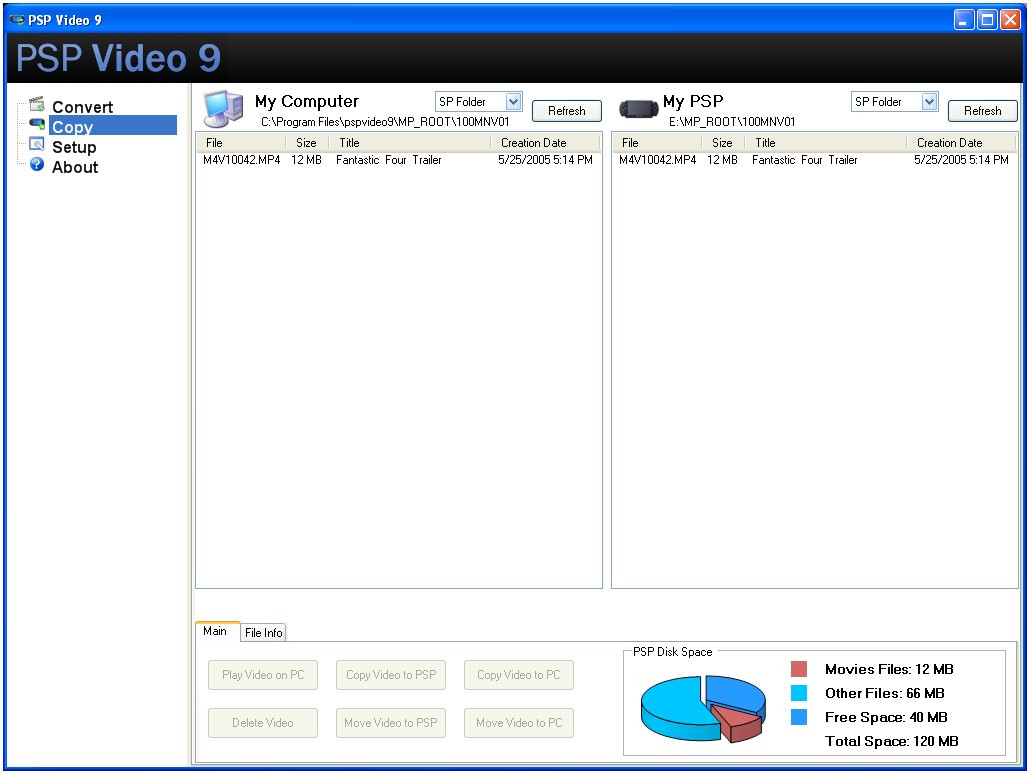
Task: Sort My PSP list by Title column
Action: coord(825,143)
